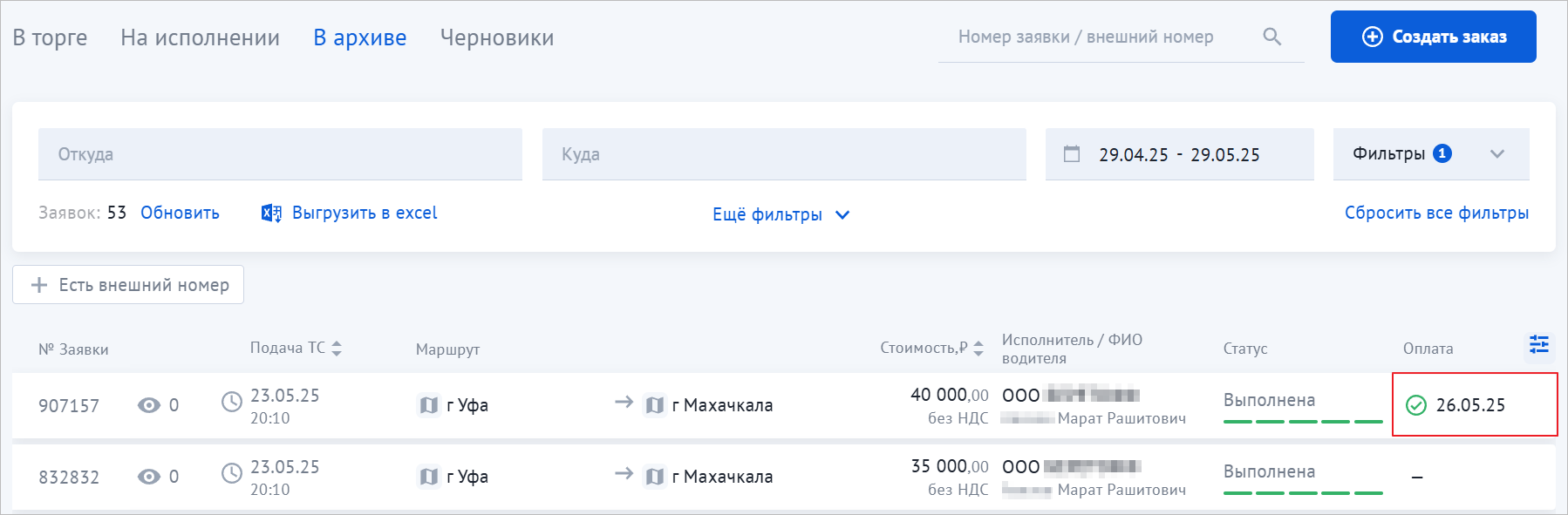Expand the Ещё фильтры section

[781, 214]
